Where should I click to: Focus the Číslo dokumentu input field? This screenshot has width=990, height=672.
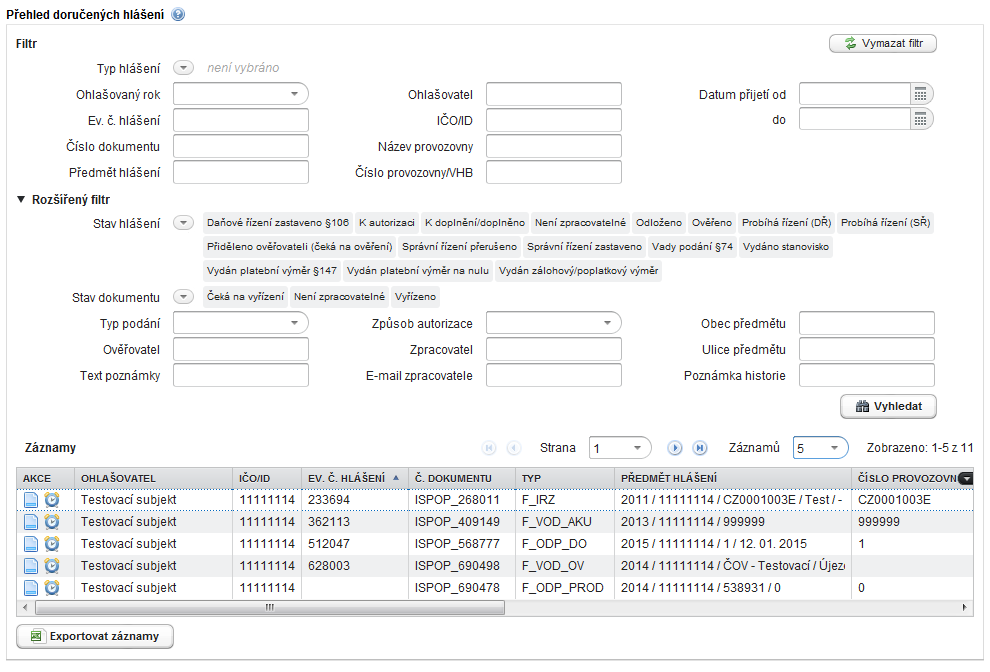pos(241,146)
